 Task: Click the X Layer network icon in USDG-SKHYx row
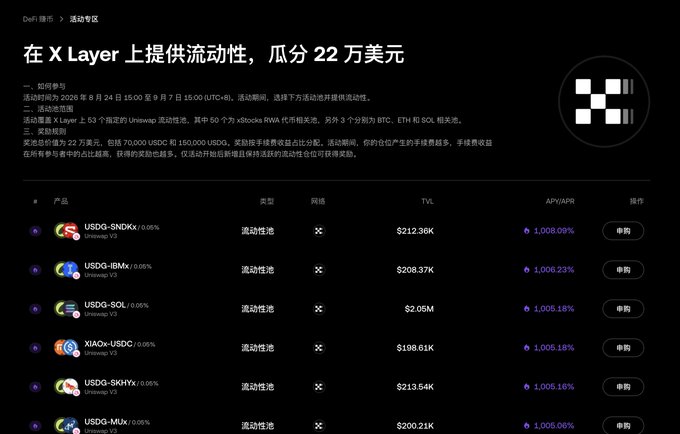pyautogui.click(x=319, y=387)
